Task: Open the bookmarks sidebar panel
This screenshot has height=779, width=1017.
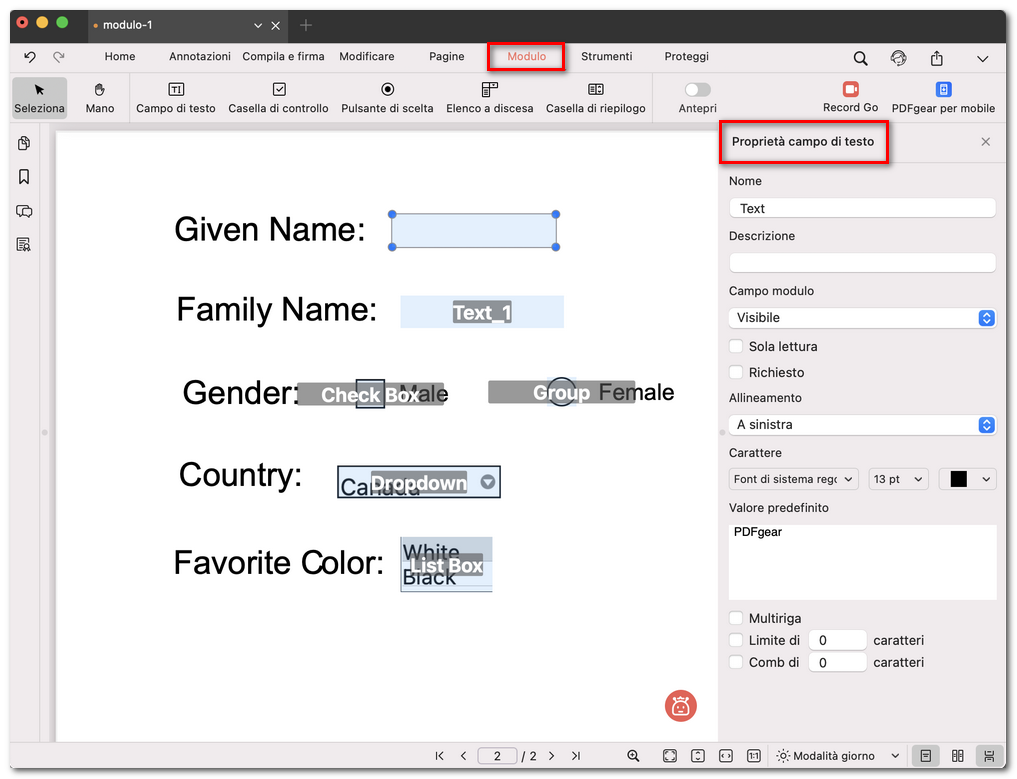Action: tap(24, 177)
